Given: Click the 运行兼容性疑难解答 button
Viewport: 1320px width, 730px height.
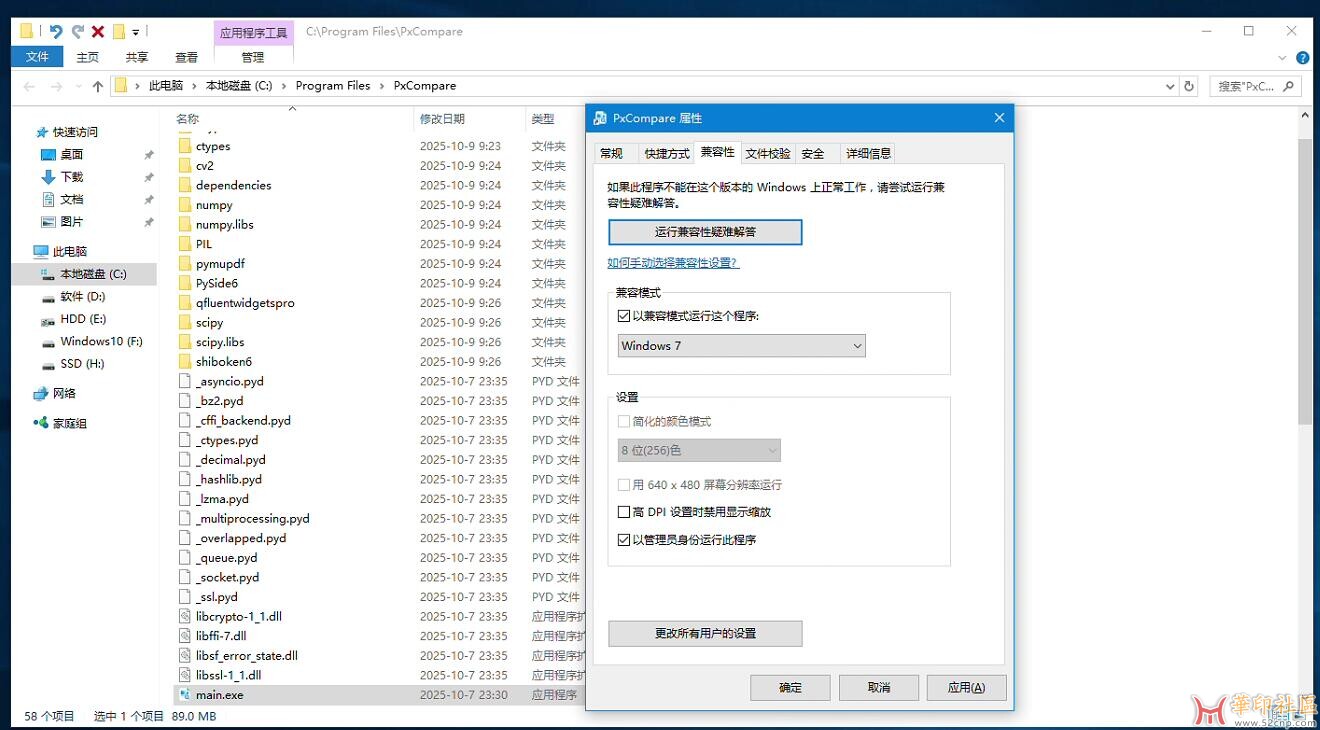Looking at the screenshot, I should (x=705, y=232).
